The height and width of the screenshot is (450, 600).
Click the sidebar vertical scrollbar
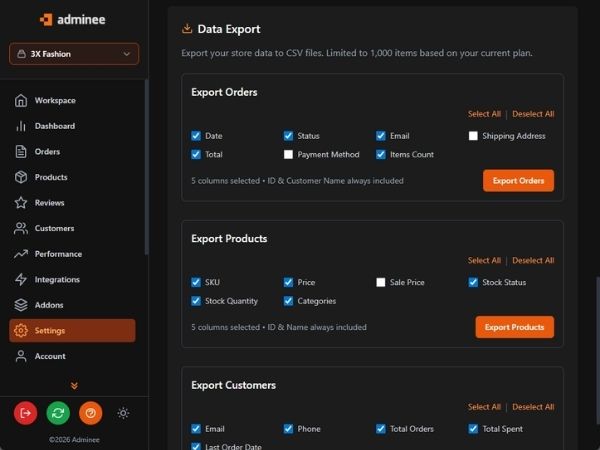(146, 166)
